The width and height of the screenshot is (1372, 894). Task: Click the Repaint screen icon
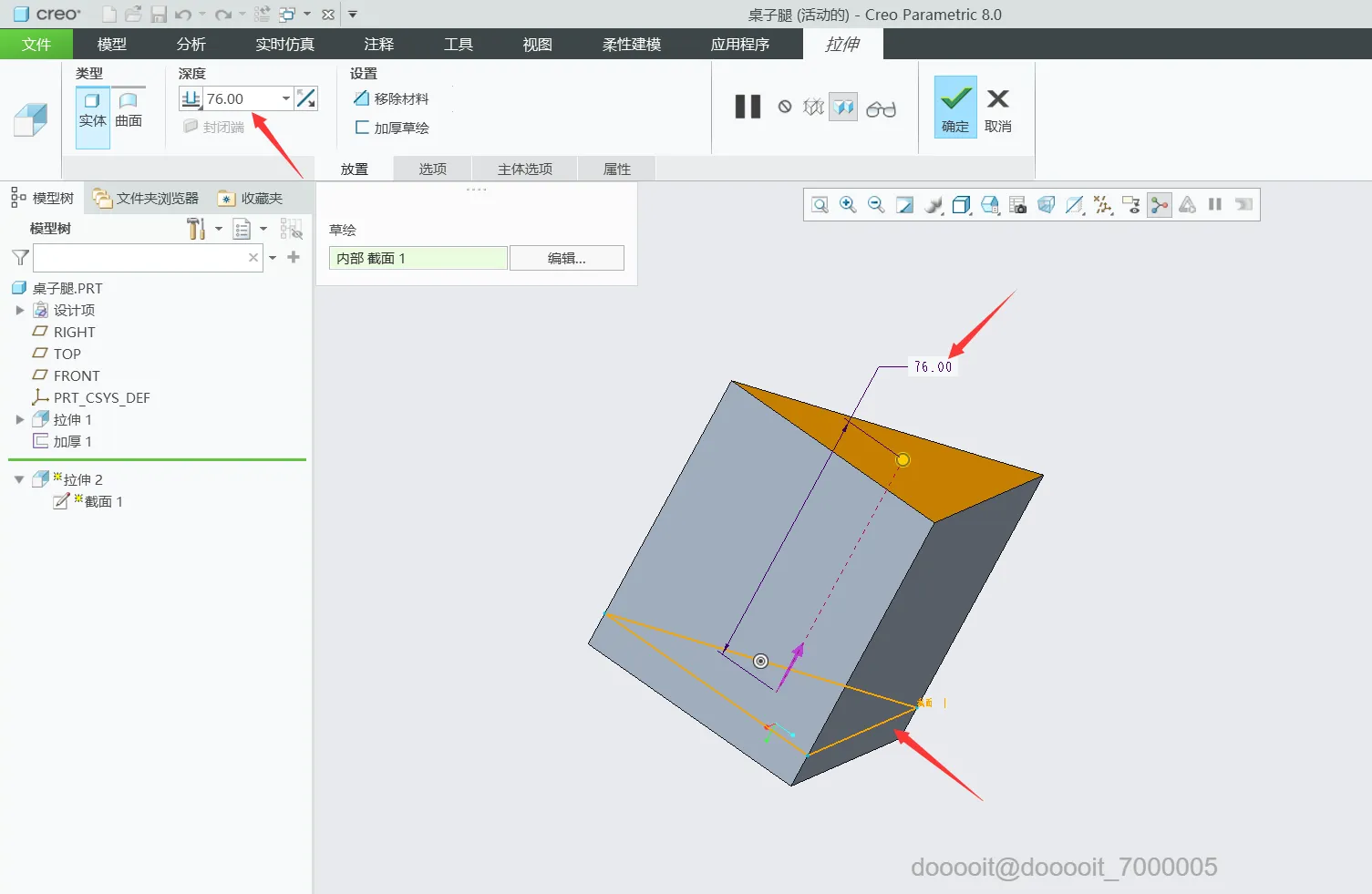pyautogui.click(x=904, y=205)
